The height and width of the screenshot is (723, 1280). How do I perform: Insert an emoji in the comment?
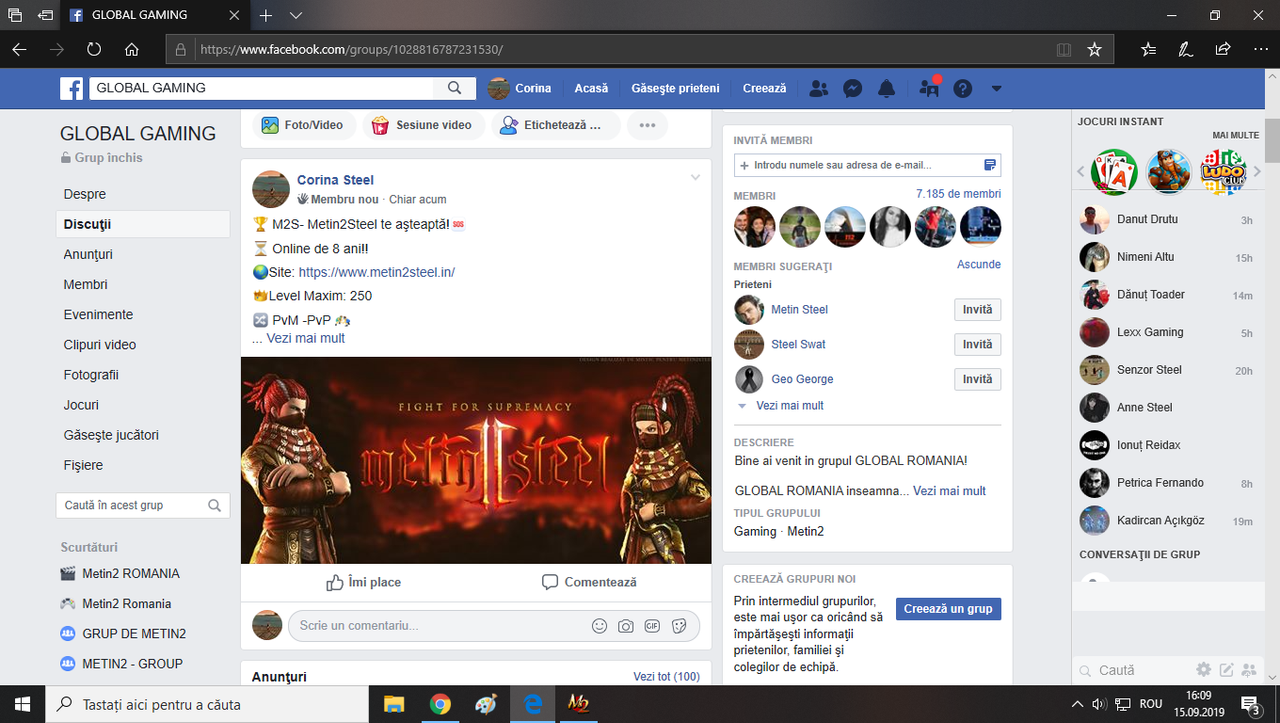tap(600, 626)
